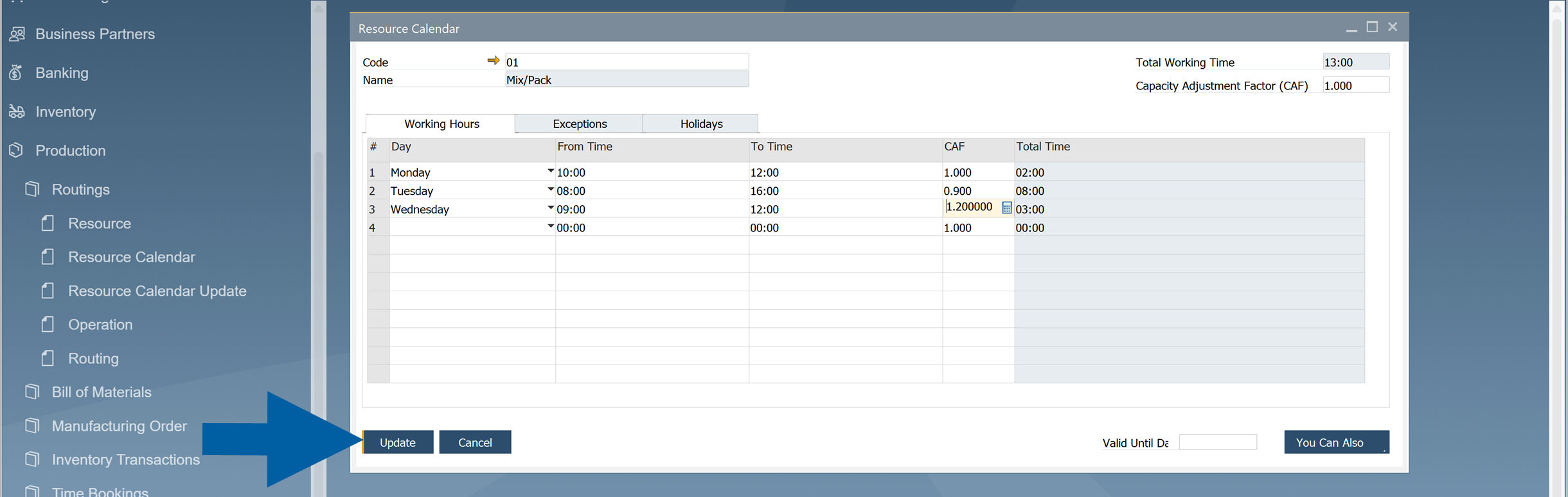Screen dimensions: 1568x497
Task: Open Manufacturing Order in the sidebar
Action: [119, 426]
